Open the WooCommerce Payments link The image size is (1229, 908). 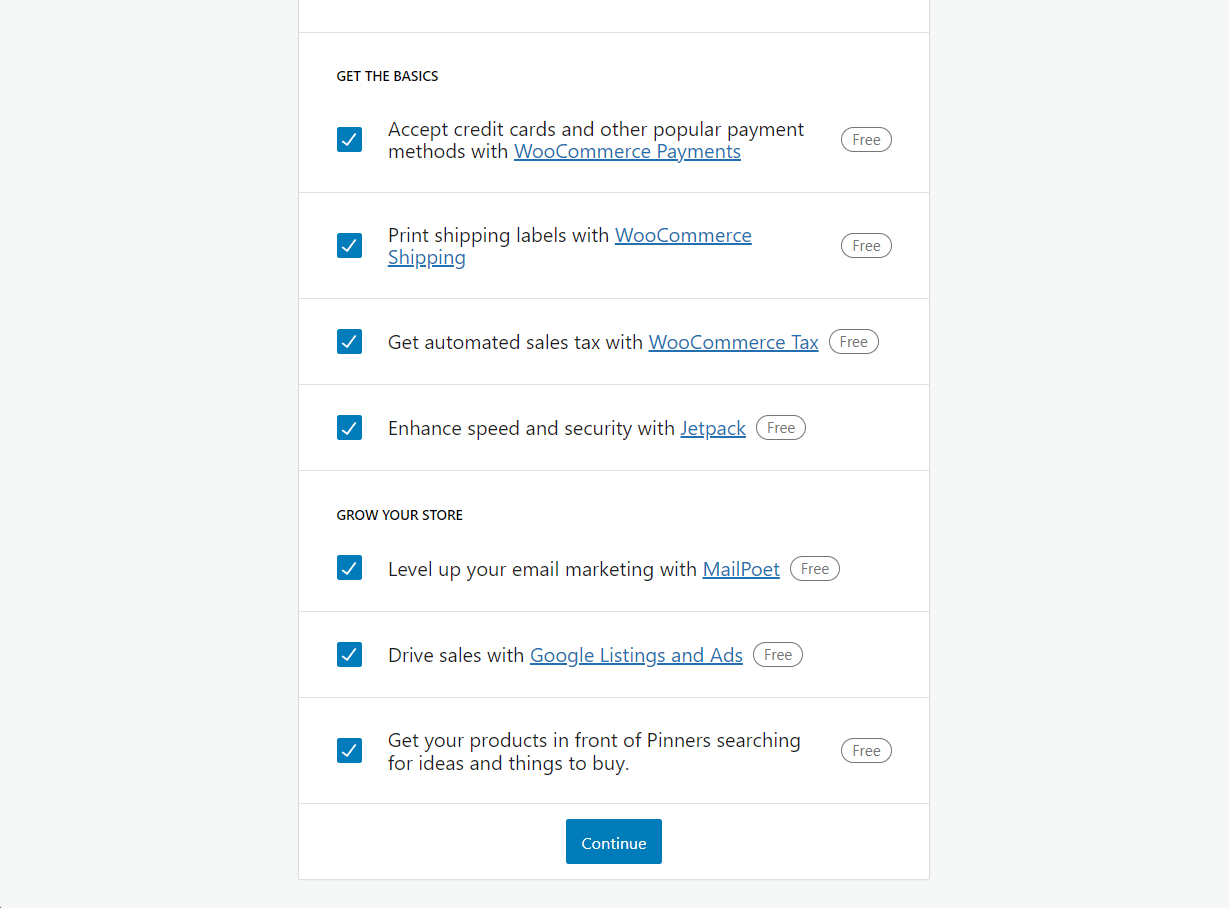click(x=627, y=151)
